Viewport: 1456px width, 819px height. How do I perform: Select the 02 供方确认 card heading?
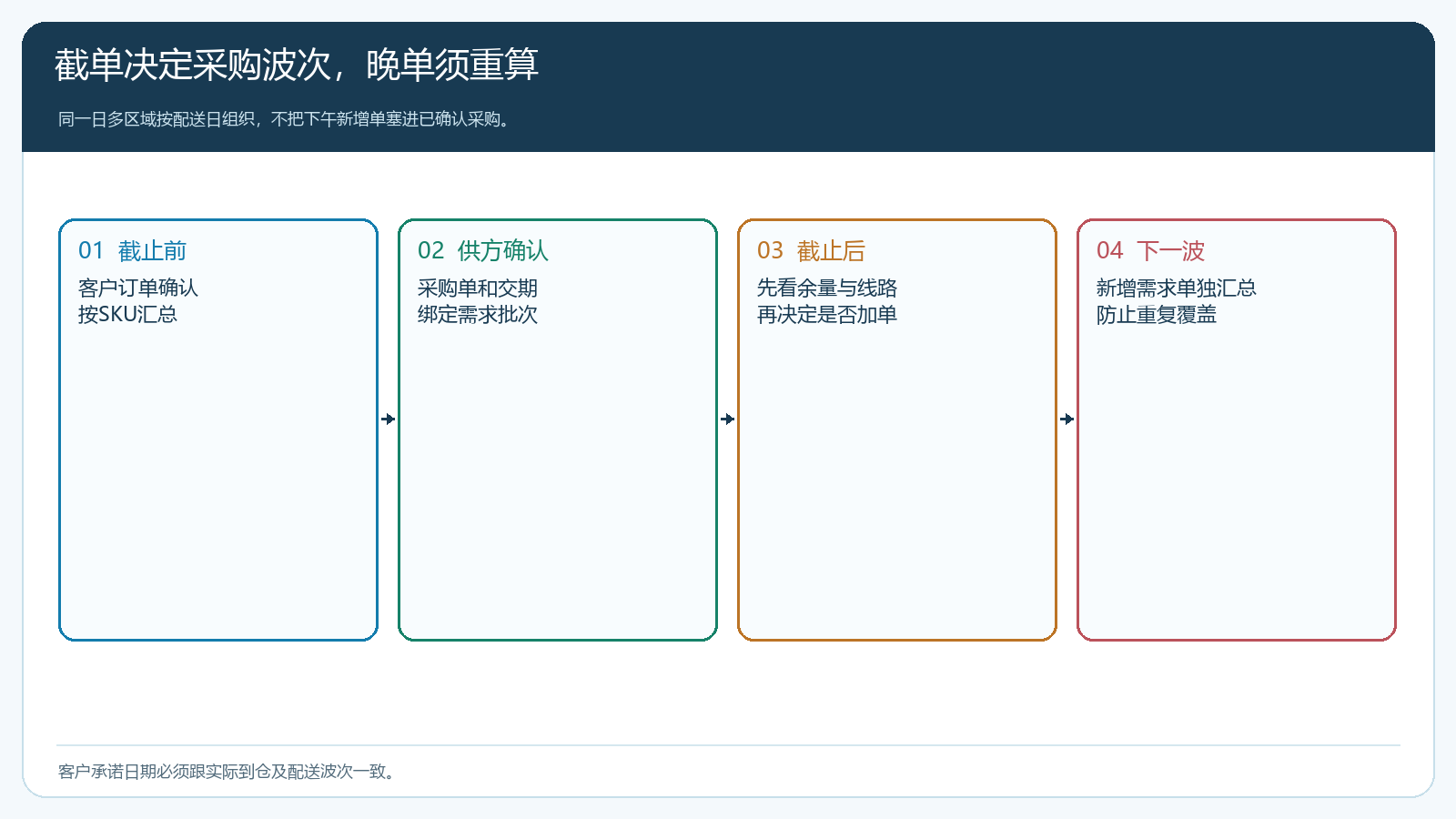click(x=483, y=250)
